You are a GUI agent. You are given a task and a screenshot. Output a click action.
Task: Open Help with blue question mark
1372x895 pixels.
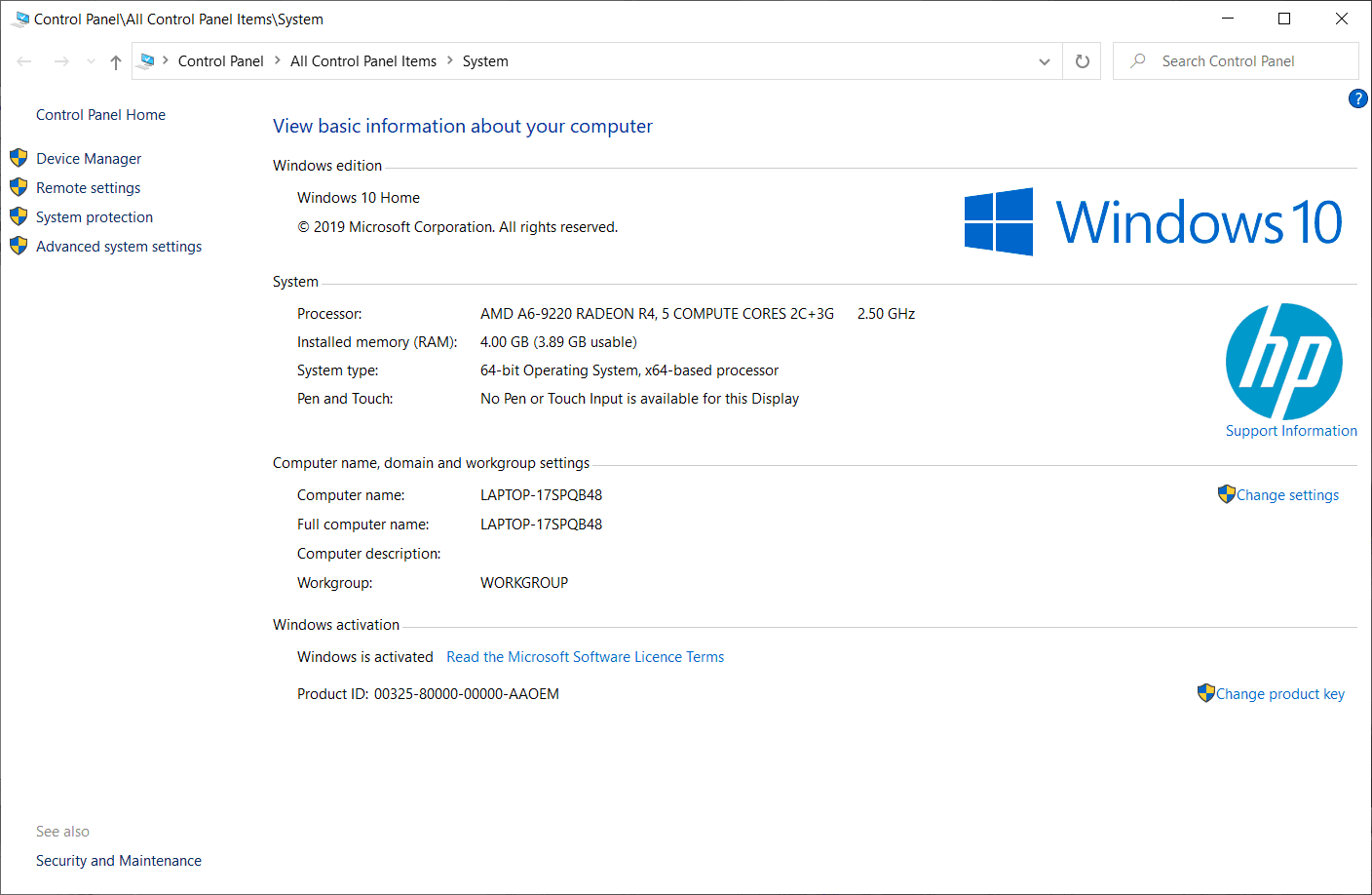pyautogui.click(x=1357, y=98)
